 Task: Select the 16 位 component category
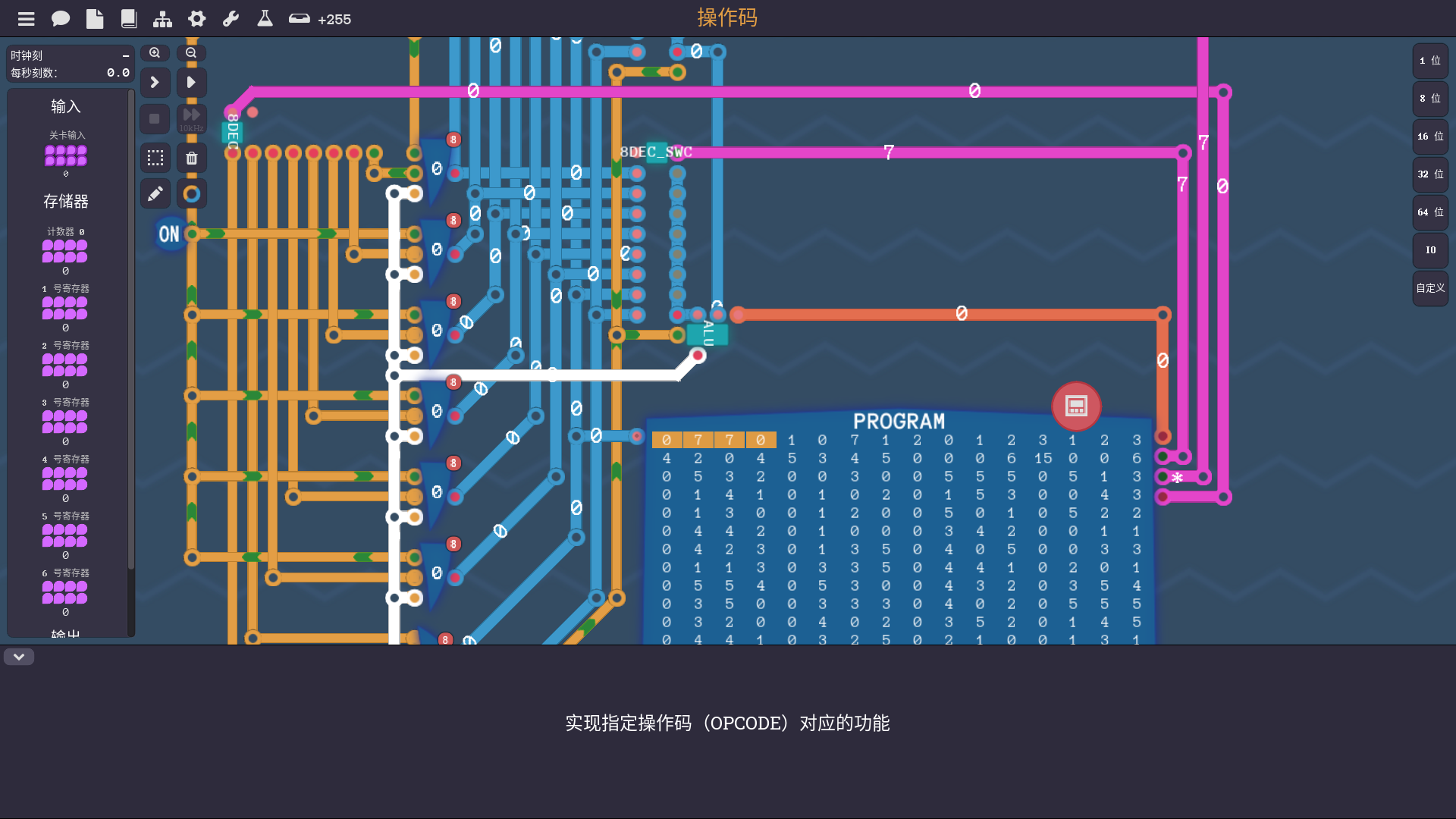(1430, 136)
